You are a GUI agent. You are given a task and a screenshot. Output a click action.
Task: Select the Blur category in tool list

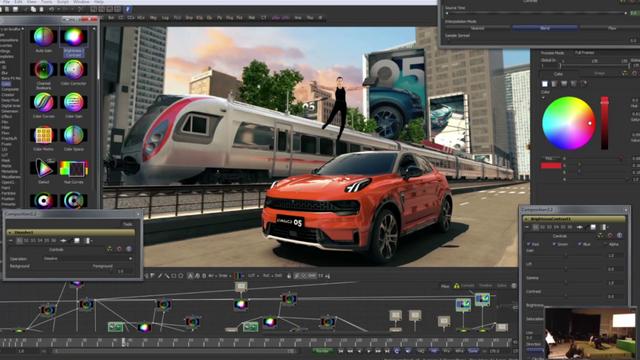coord(6,73)
